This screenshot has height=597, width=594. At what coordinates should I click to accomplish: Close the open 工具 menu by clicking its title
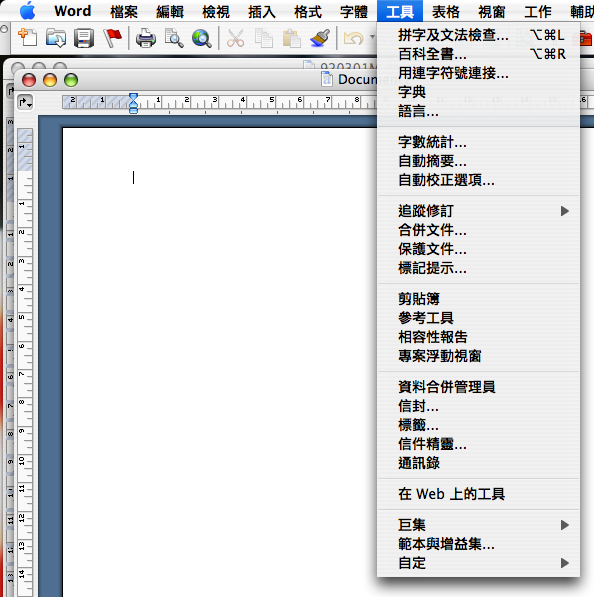[400, 11]
